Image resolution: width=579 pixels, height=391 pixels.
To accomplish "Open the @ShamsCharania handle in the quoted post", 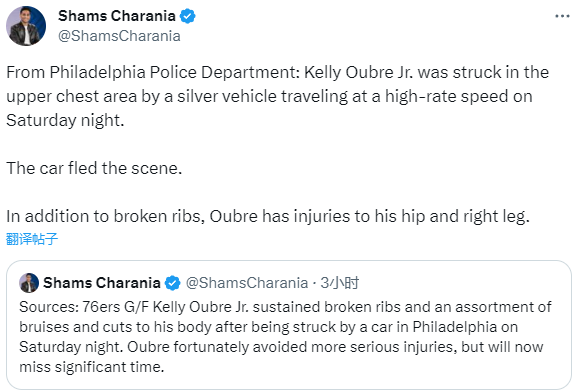I will (x=247, y=283).
